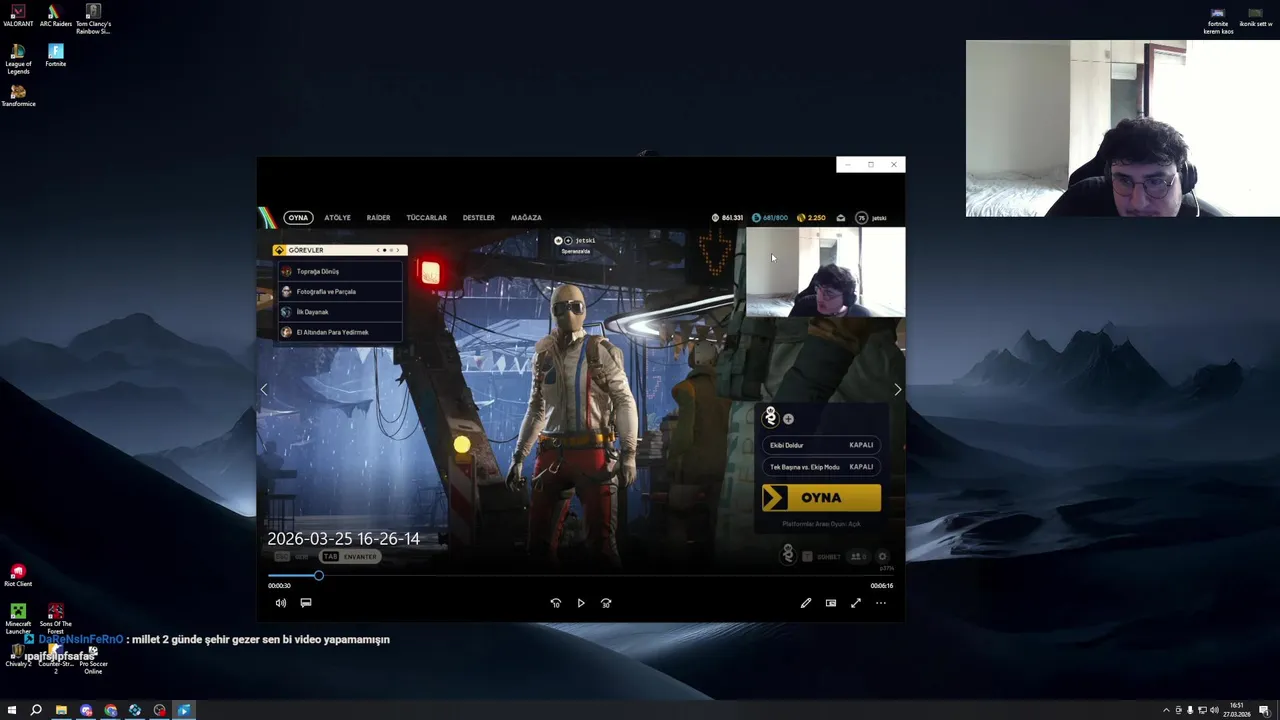
Task: Open Tom Clancy's Rainbow Six shortcut
Action: click(93, 19)
